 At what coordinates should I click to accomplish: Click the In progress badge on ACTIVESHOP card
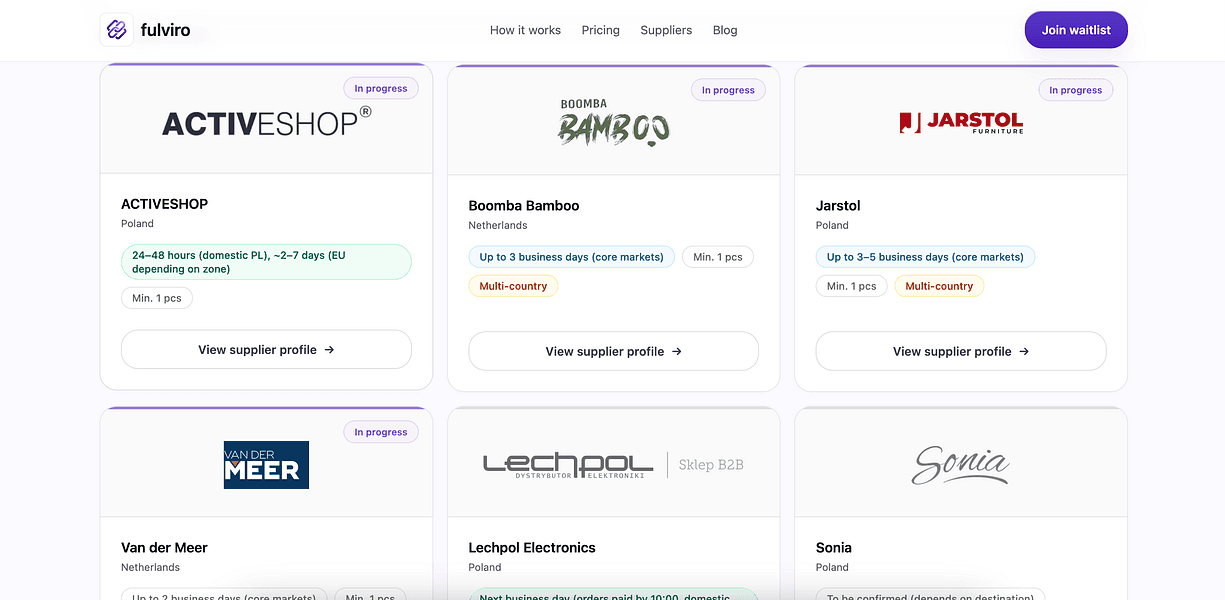click(x=381, y=88)
